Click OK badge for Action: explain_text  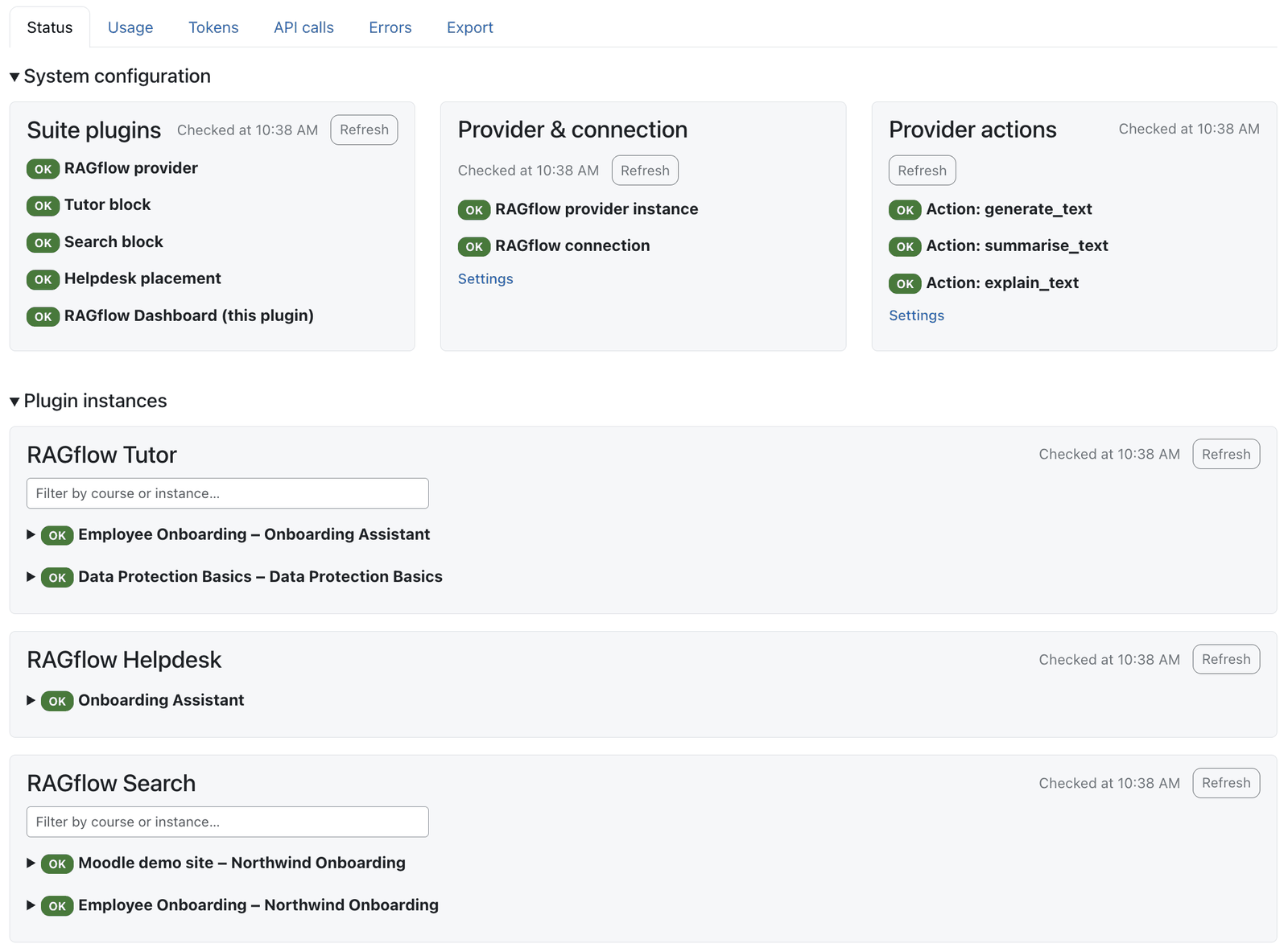click(905, 283)
